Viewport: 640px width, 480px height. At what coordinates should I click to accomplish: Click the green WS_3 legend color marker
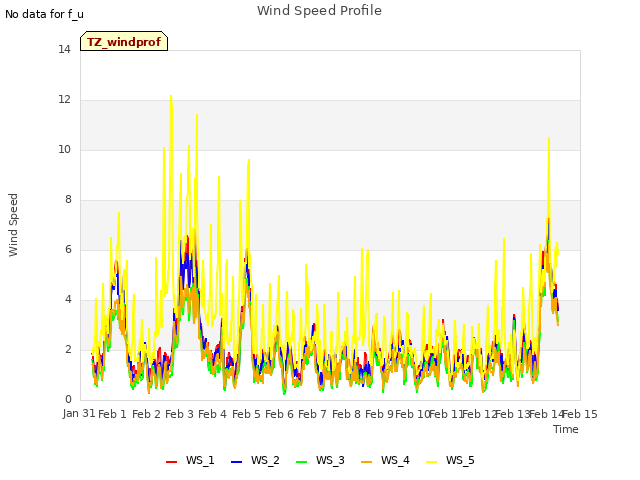coord(301,462)
